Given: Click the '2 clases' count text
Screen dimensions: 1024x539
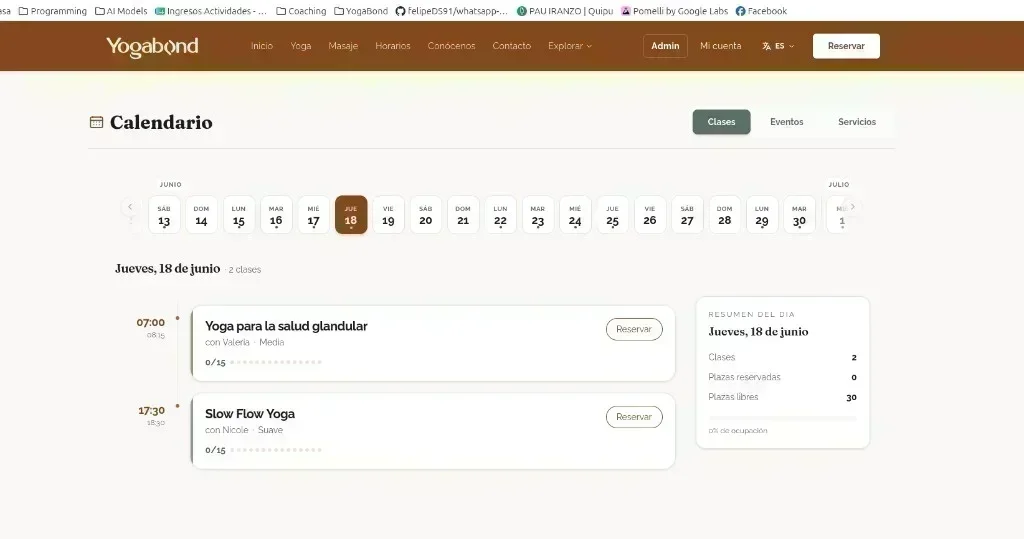Looking at the screenshot, I should click(x=245, y=269).
